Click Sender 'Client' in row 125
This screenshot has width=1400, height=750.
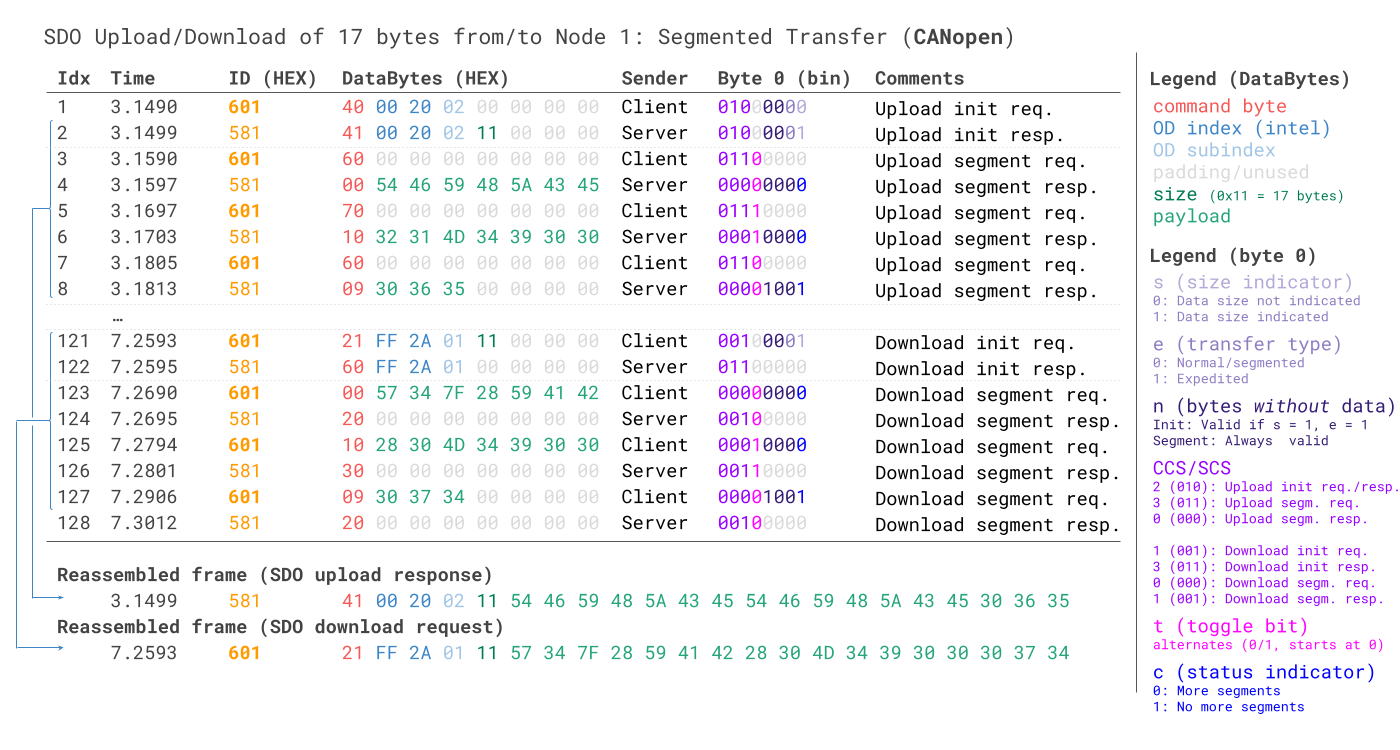(x=655, y=445)
